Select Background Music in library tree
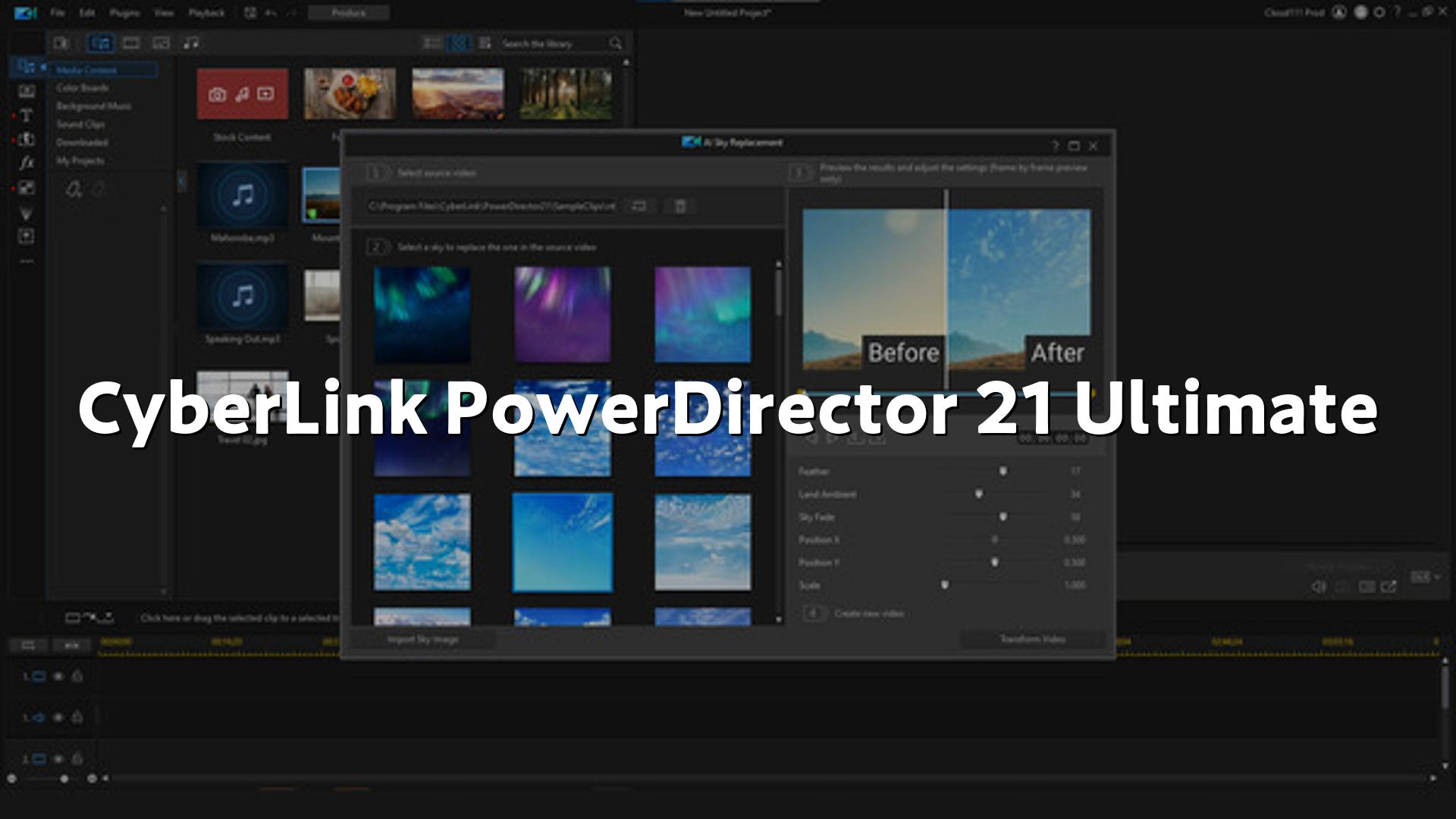The image size is (1456, 819). (x=94, y=106)
